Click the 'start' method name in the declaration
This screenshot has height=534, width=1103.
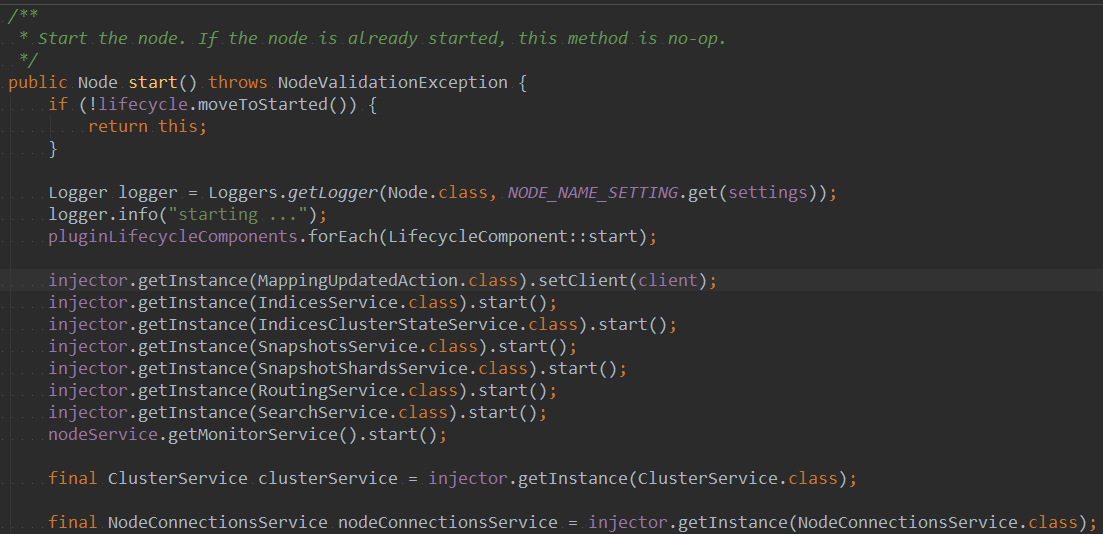click(153, 82)
